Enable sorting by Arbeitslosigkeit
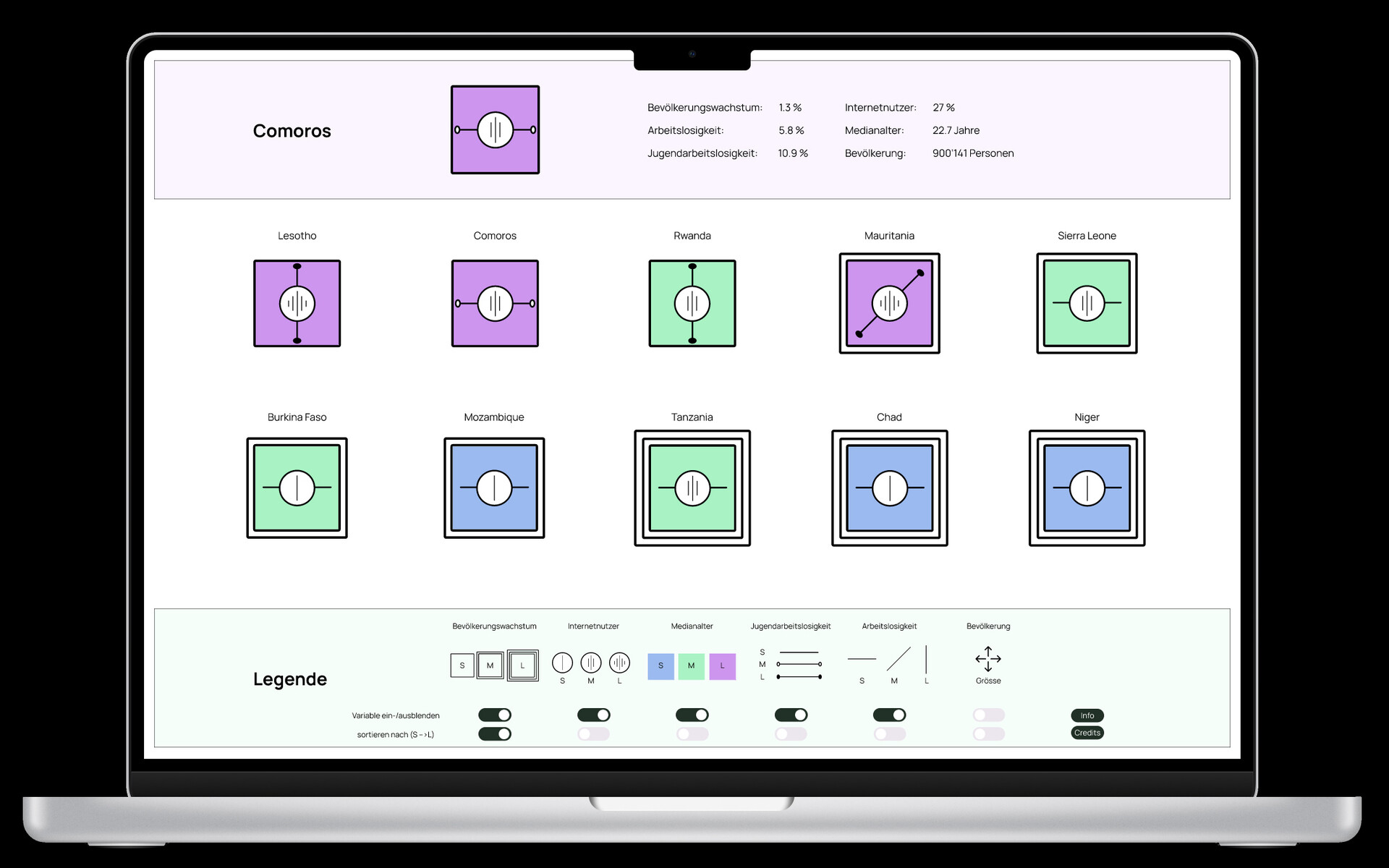This screenshot has height=868, width=1389. 890,733
